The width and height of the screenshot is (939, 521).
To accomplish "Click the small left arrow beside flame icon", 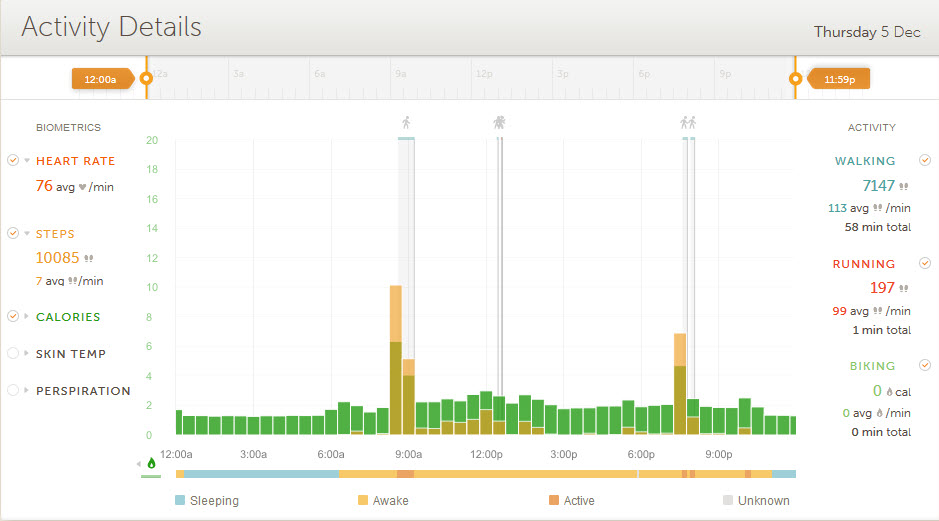I will tap(139, 464).
